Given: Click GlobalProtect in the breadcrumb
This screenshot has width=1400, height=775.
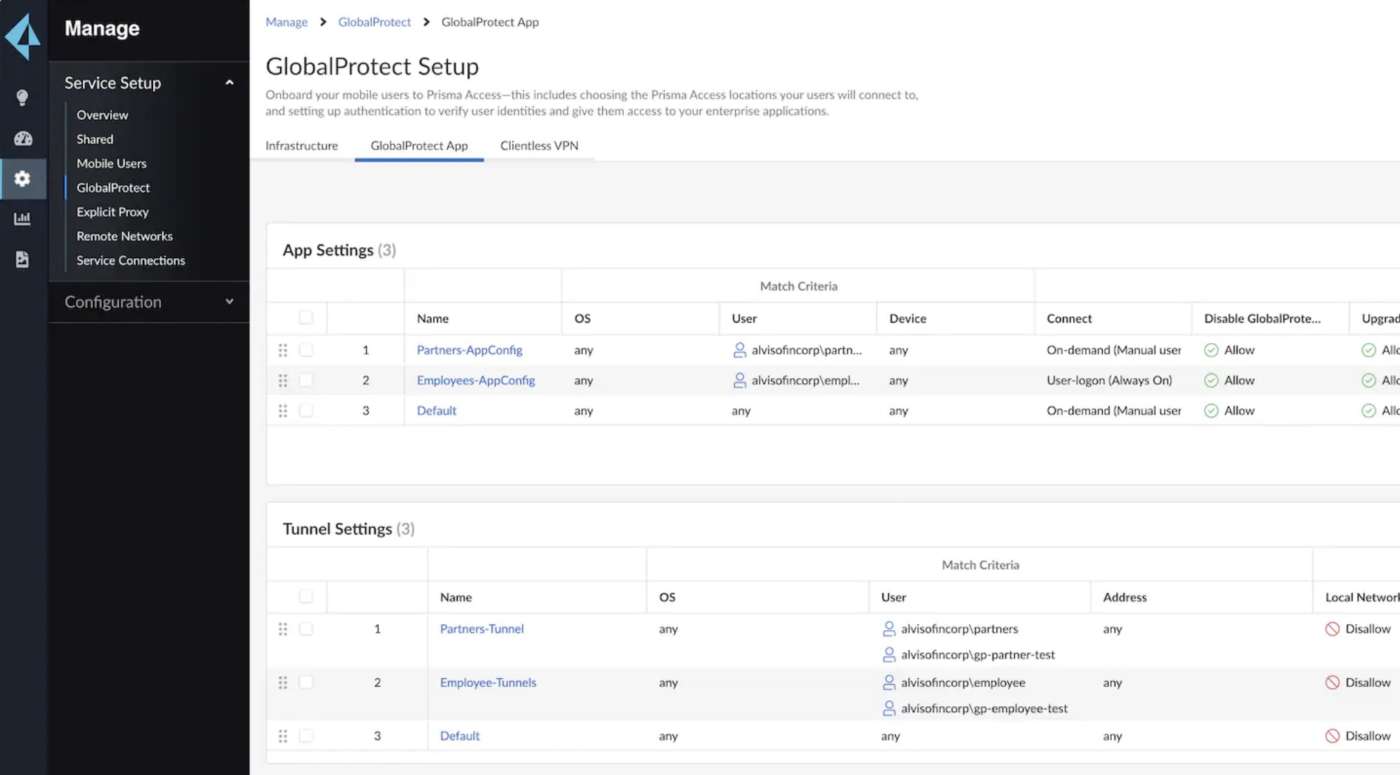Looking at the screenshot, I should (x=374, y=22).
